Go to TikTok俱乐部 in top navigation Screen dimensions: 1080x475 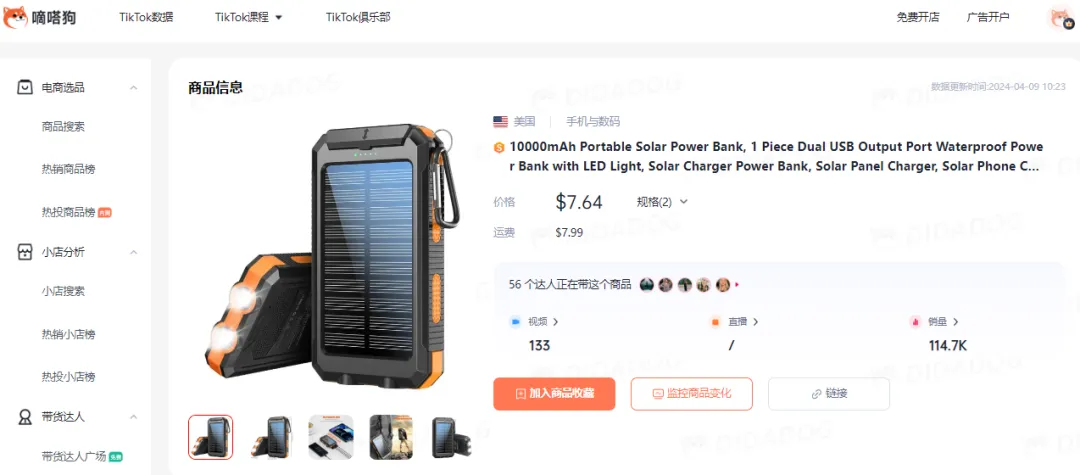tap(358, 17)
